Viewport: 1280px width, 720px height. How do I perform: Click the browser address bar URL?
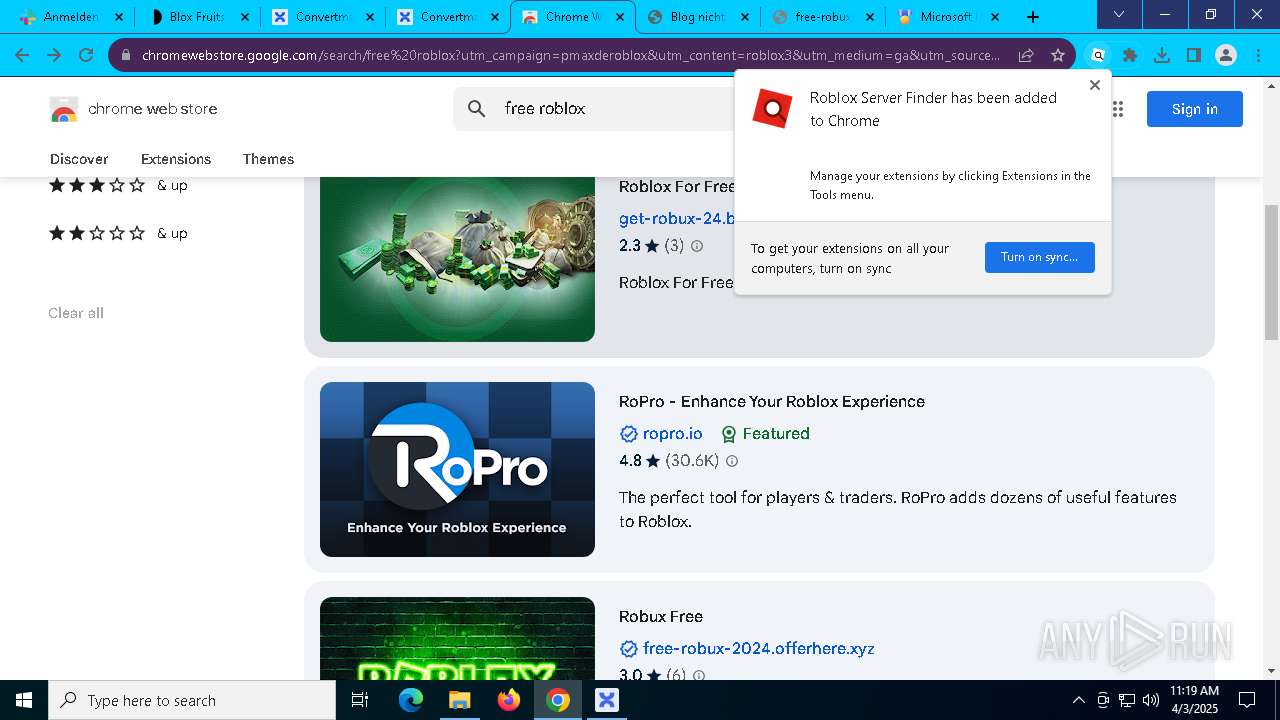570,55
